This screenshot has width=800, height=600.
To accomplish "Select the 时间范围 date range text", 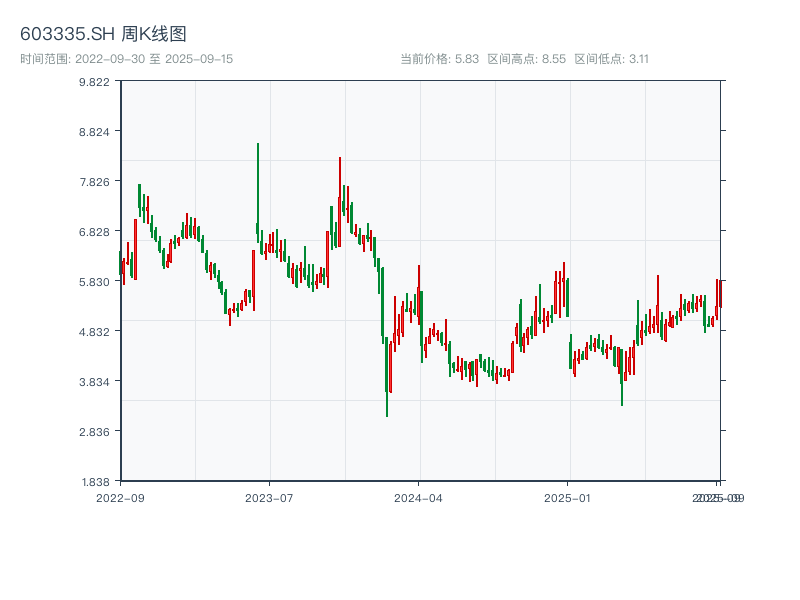I will 126,59.
